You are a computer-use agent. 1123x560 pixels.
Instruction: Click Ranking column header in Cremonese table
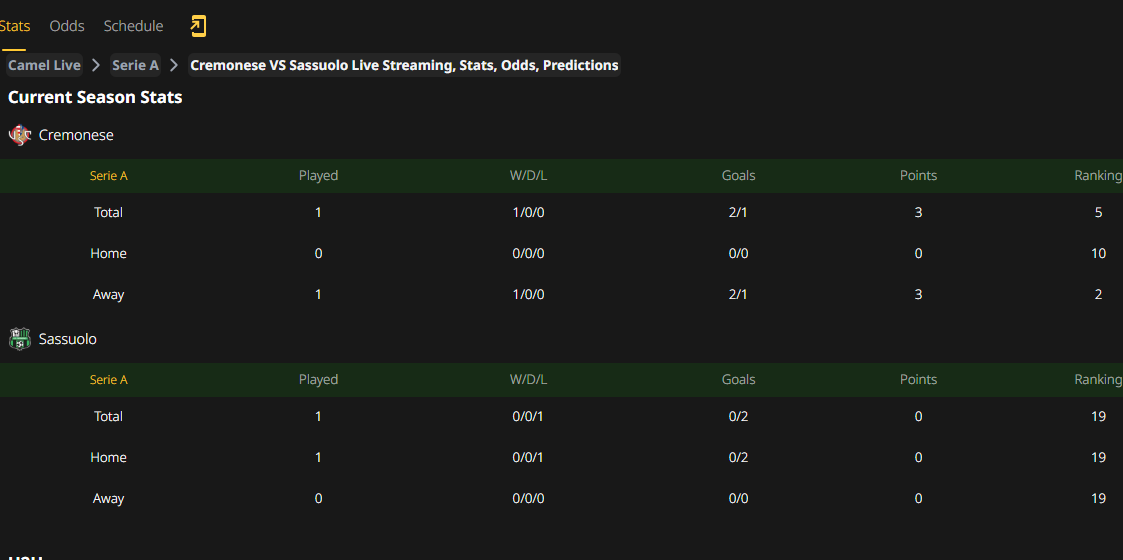[1098, 175]
